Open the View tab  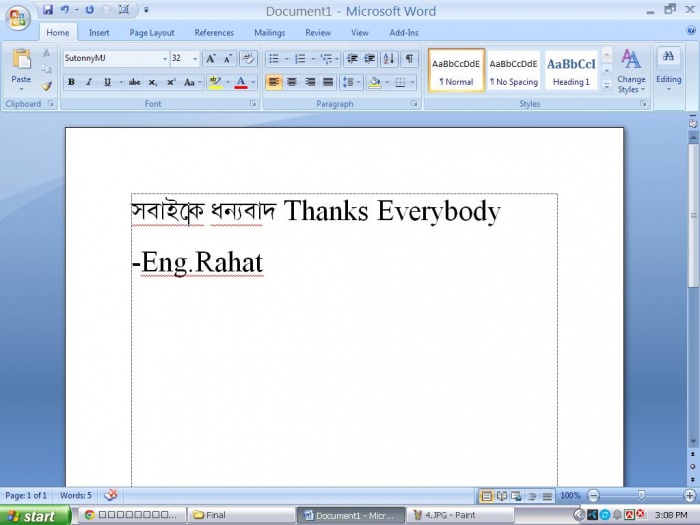pyautogui.click(x=359, y=33)
